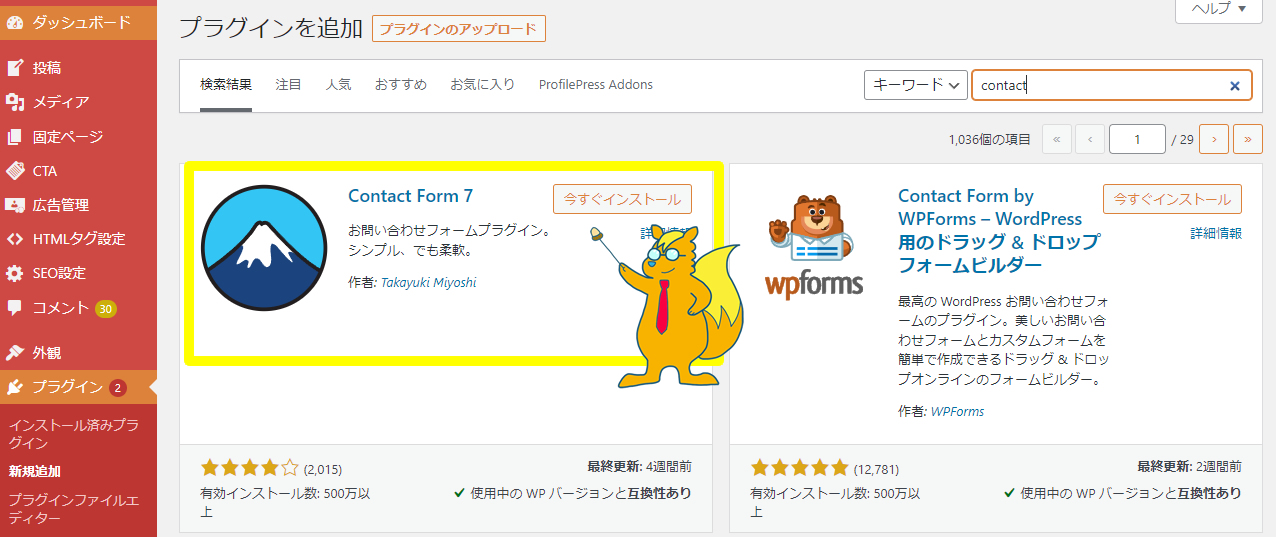Go to the last page » button
Screen dimensions: 1276x537
(x=1247, y=140)
